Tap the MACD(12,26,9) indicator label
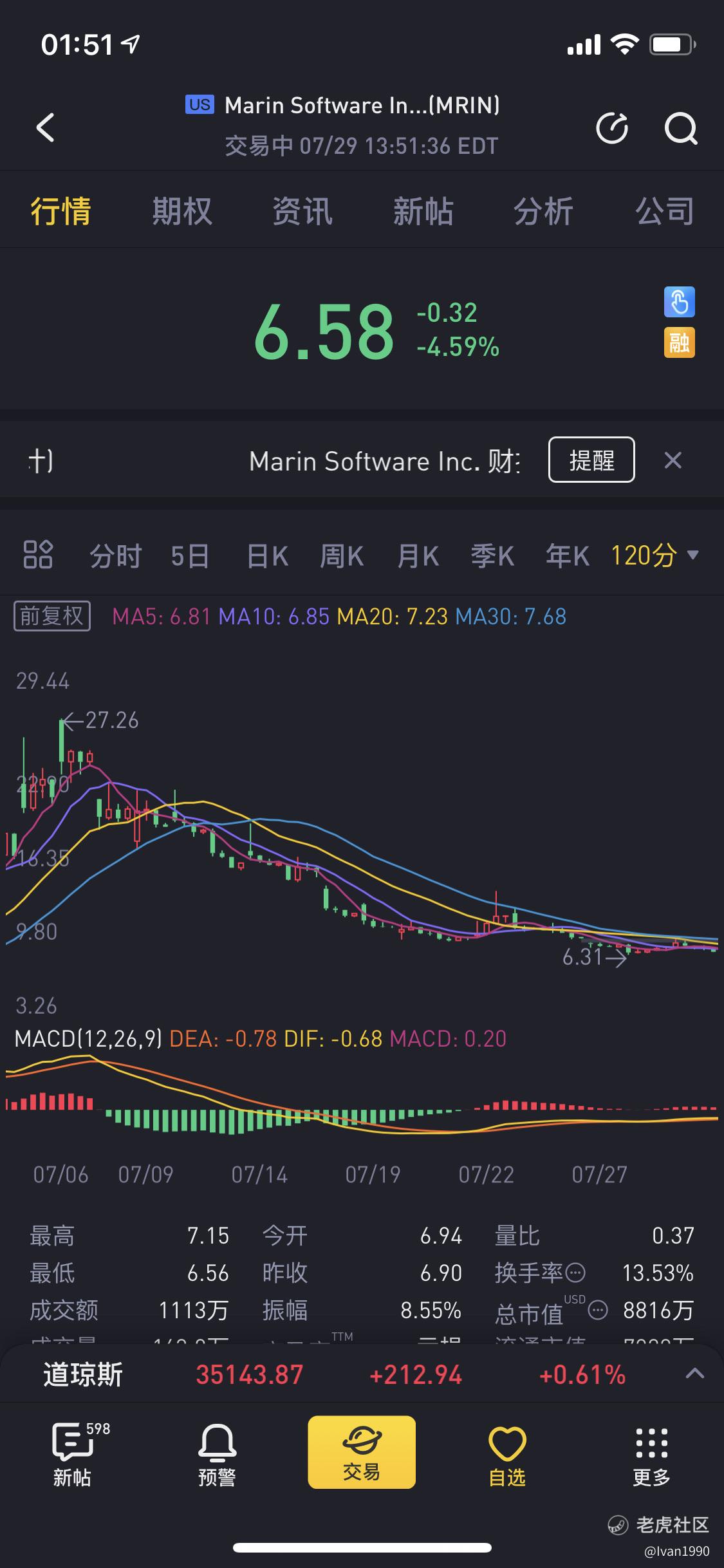 pos(88,1039)
